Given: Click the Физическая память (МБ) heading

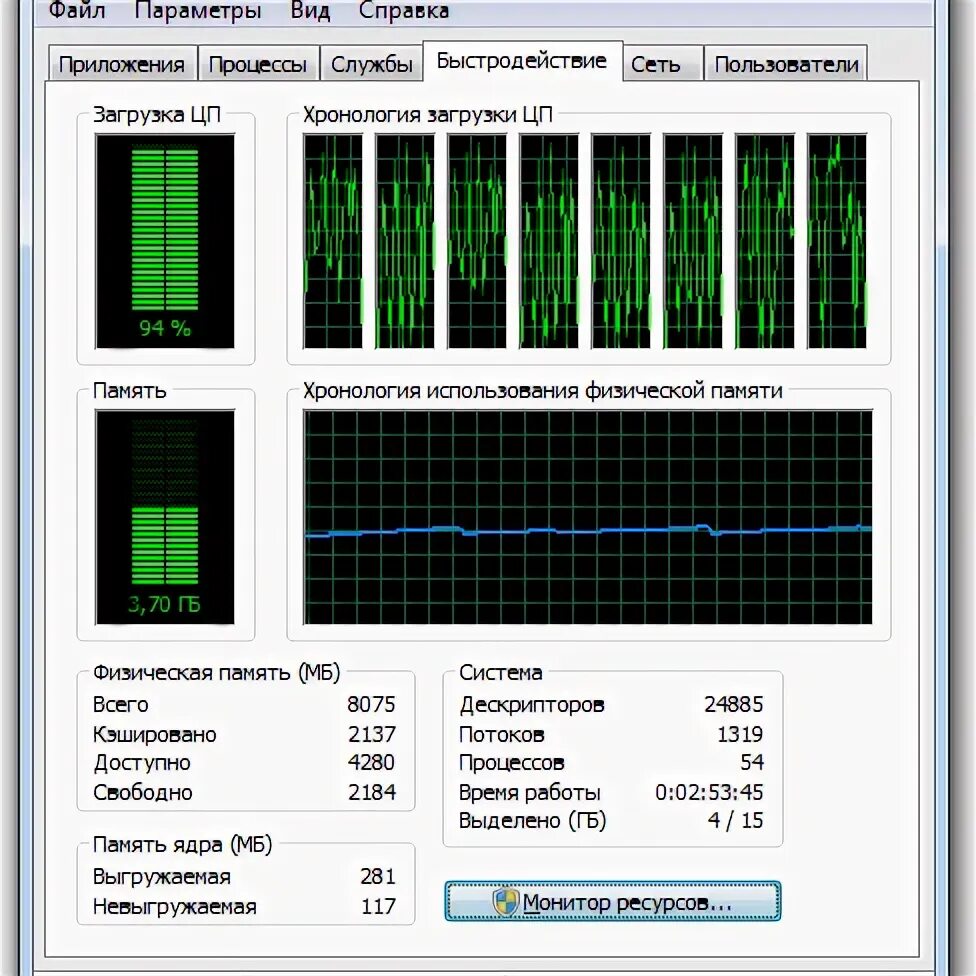Looking at the screenshot, I should tap(217, 672).
